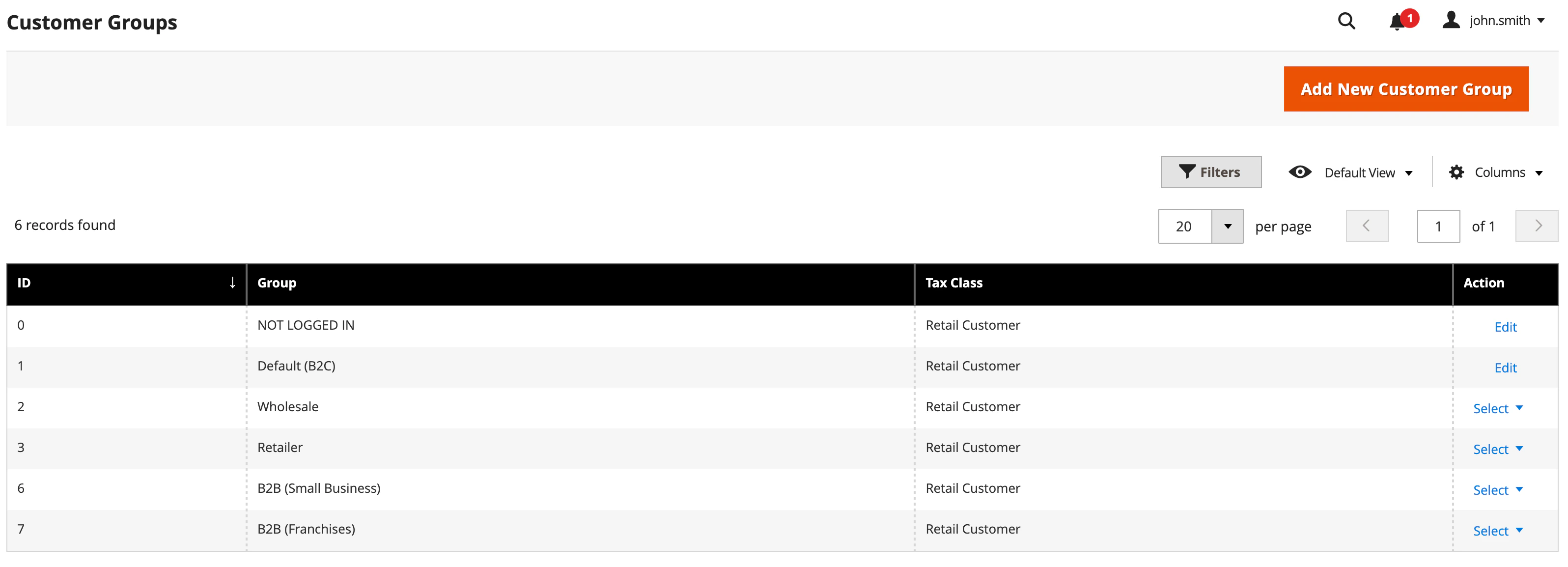Open Select menu for Wholesale group
Image resolution: width=1568 pixels, height=567 pixels.
(1497, 408)
